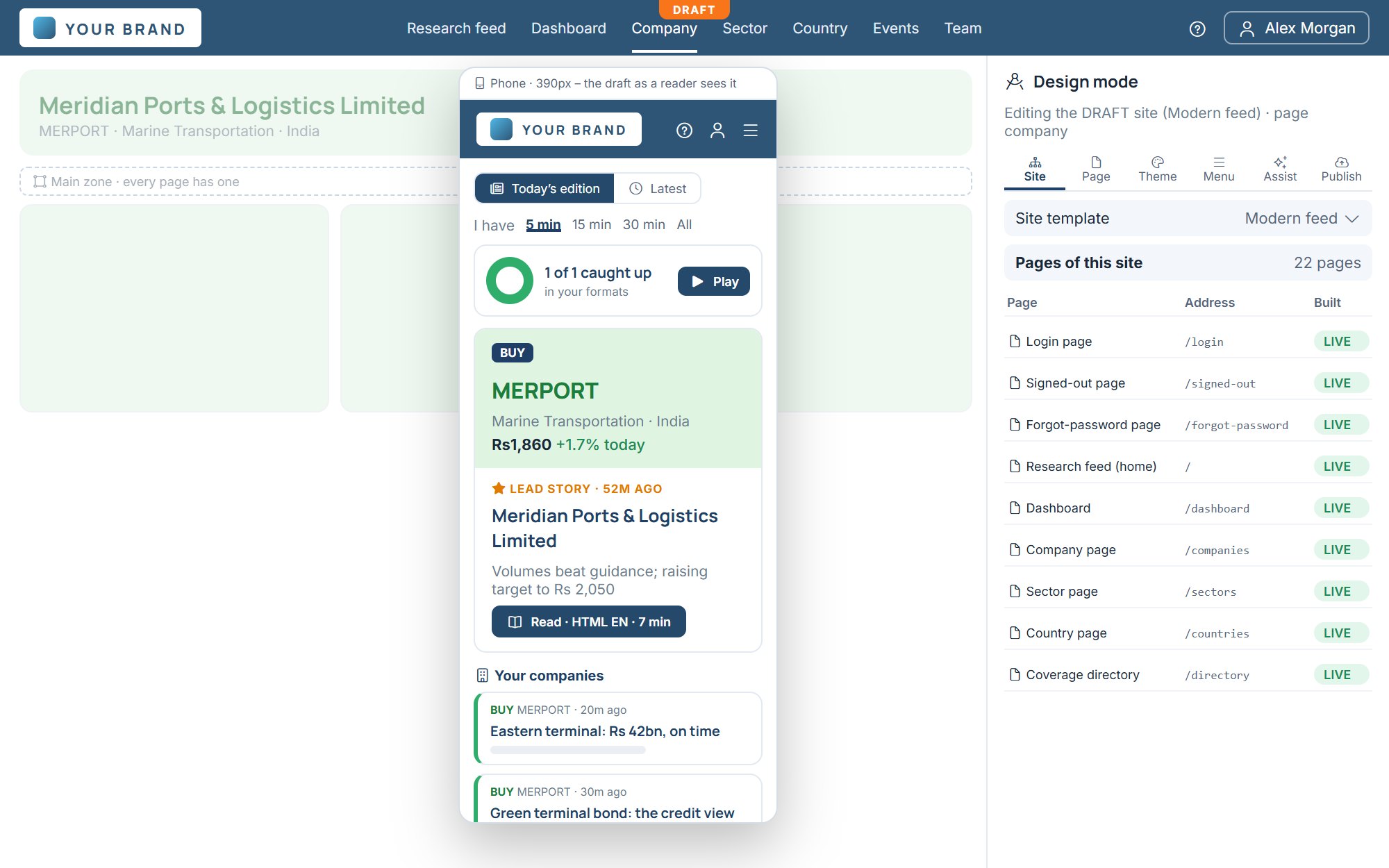Go to Dashboard nav item
The width and height of the screenshot is (1389, 868).
(569, 28)
